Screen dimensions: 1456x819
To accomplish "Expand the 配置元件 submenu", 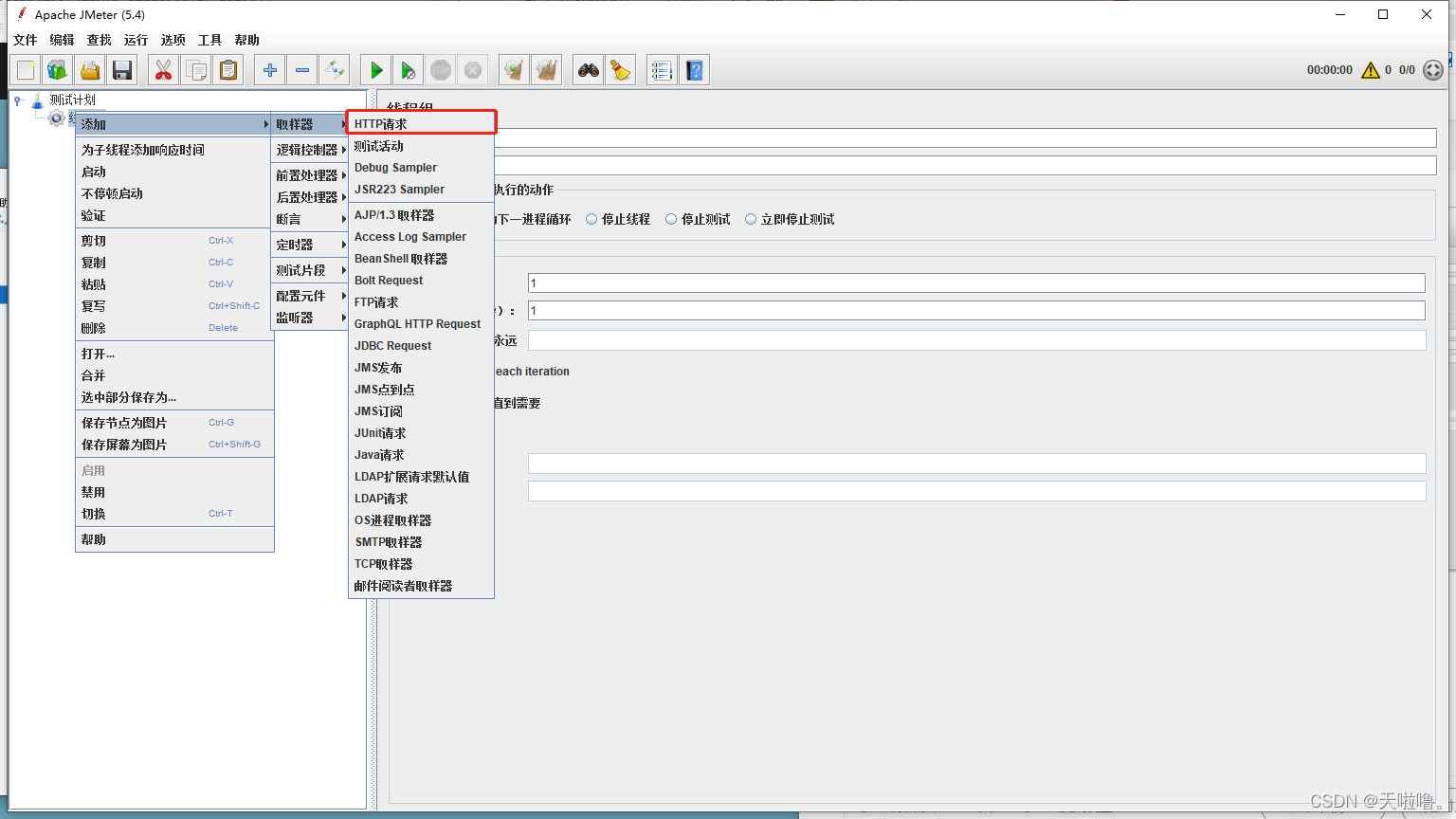I will click(x=310, y=296).
